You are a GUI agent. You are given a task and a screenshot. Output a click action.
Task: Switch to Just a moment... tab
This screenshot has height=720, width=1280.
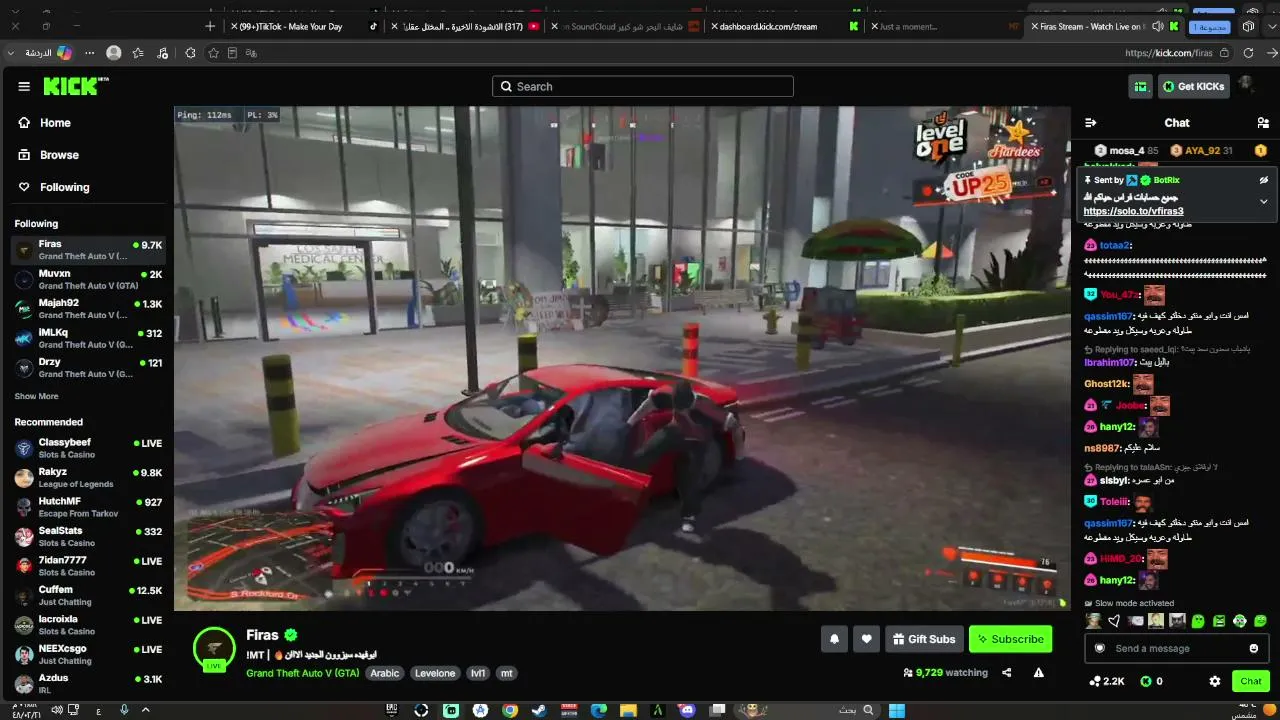pyautogui.click(x=944, y=26)
